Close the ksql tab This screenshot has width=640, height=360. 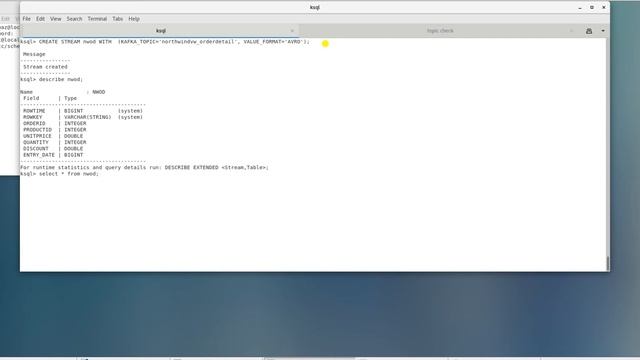[292, 31]
